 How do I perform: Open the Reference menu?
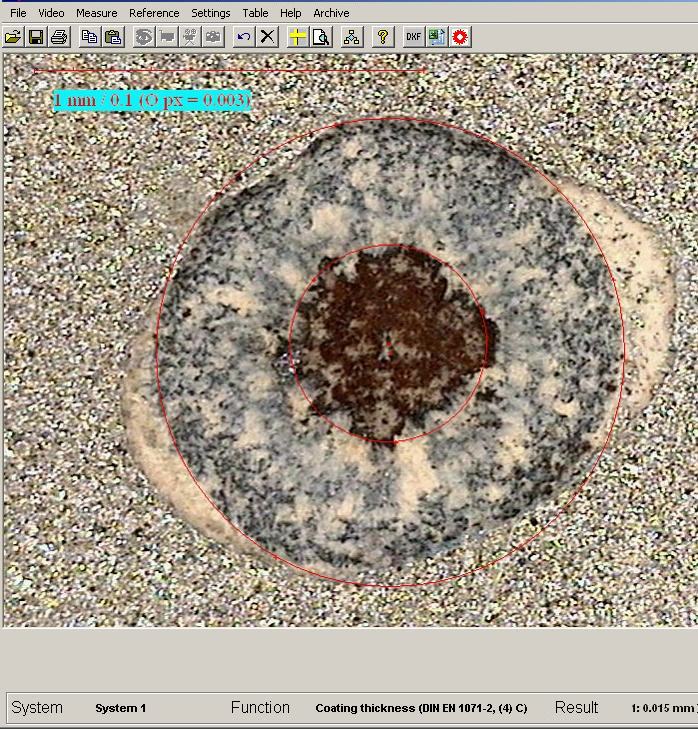(x=154, y=13)
